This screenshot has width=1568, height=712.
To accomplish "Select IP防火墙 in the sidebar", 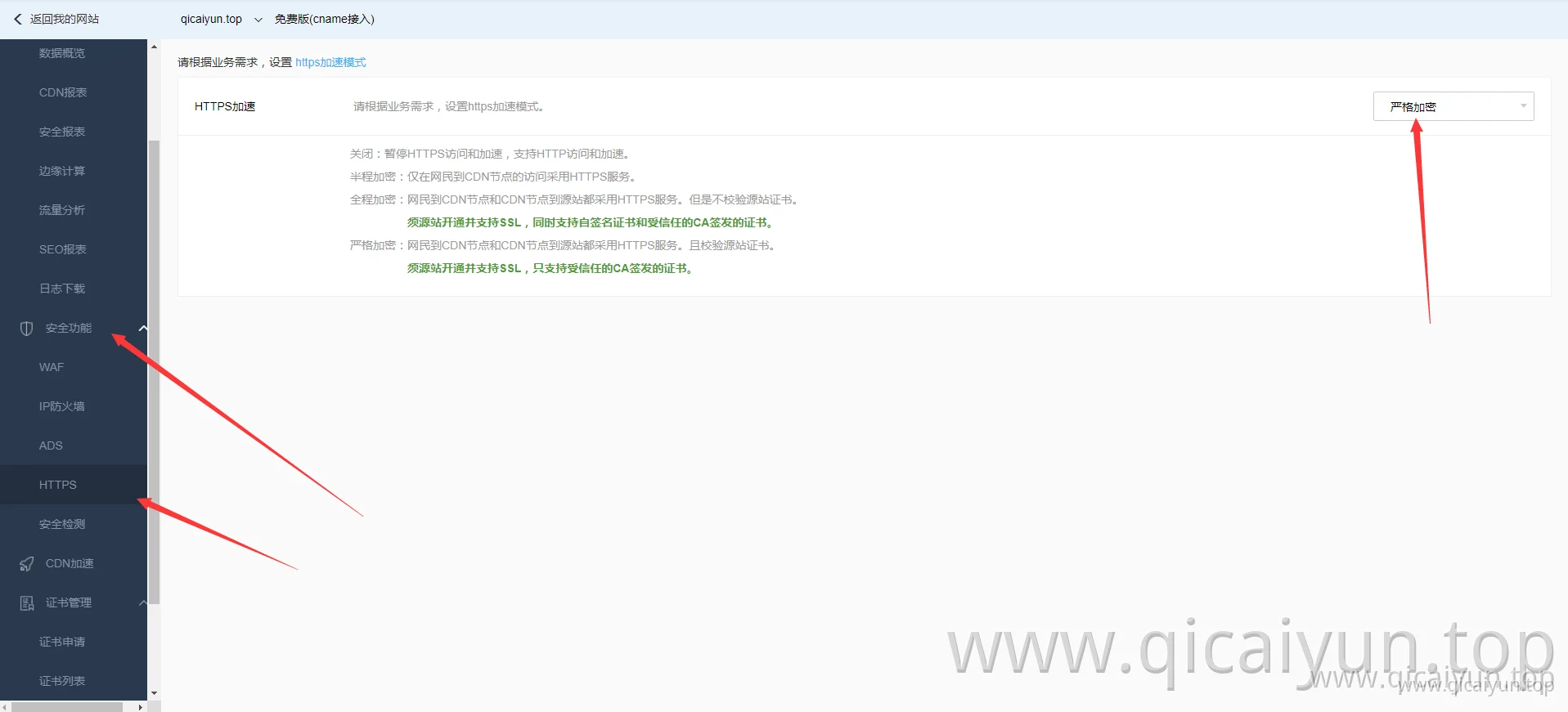I will tap(62, 406).
